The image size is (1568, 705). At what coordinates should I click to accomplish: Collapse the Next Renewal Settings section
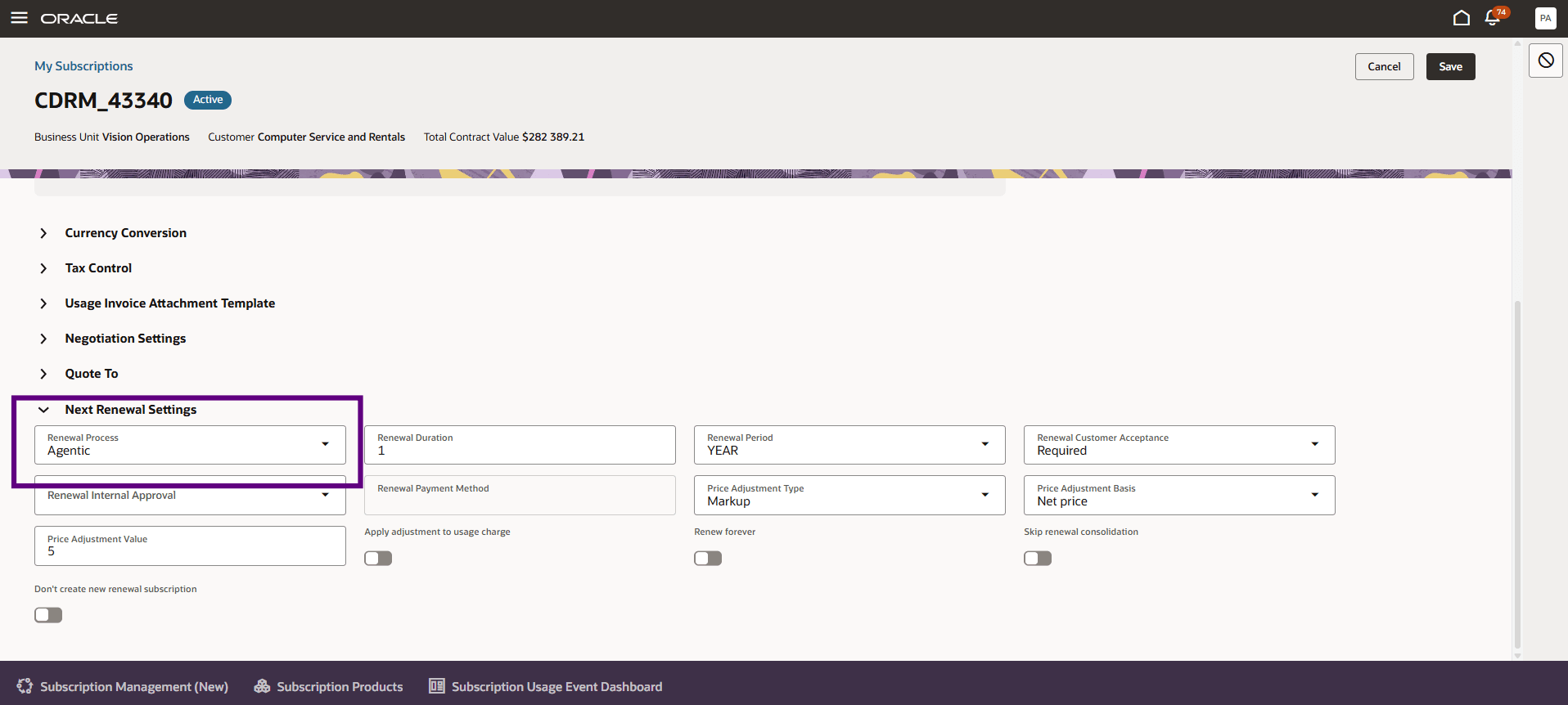(x=43, y=410)
